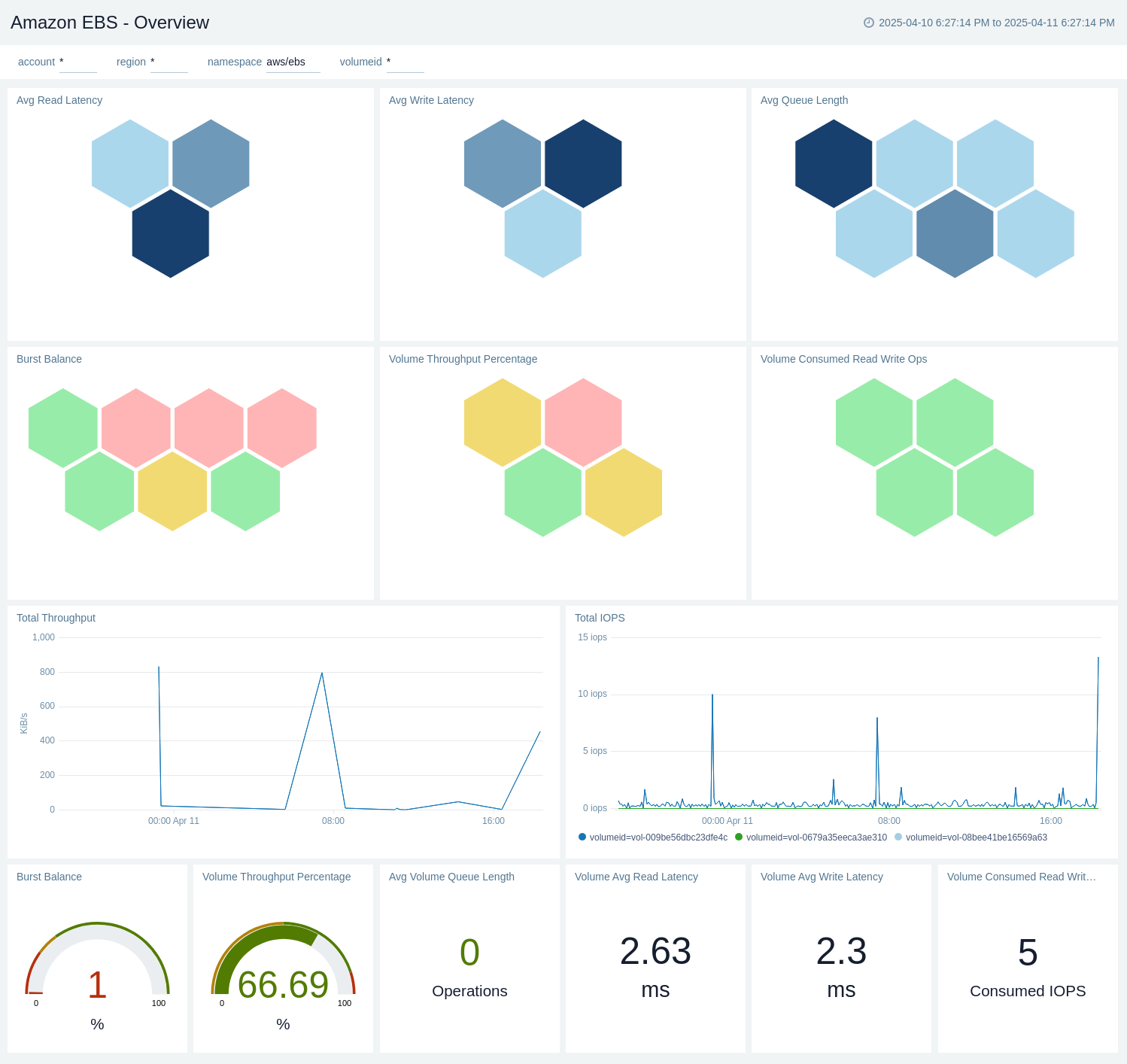The height and width of the screenshot is (1064, 1127).
Task: Click the Volume Throughput Percentage gauge showing 66.69
Action: pyautogui.click(x=283, y=971)
